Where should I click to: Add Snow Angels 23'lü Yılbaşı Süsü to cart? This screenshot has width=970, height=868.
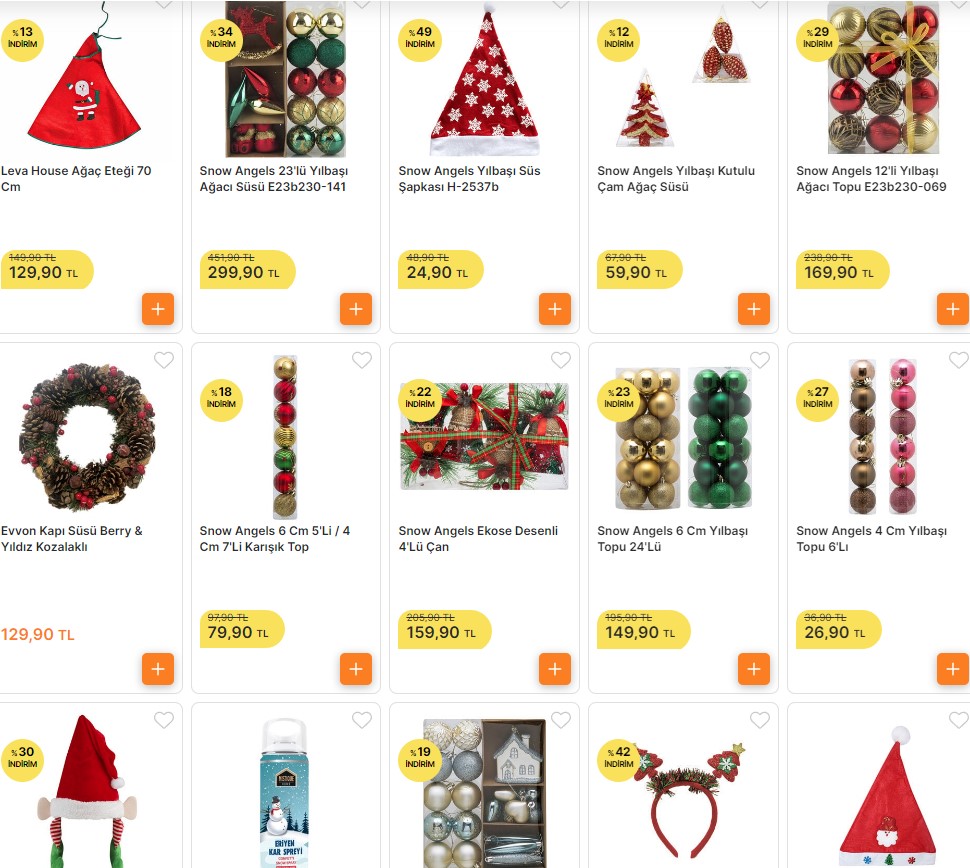[356, 309]
